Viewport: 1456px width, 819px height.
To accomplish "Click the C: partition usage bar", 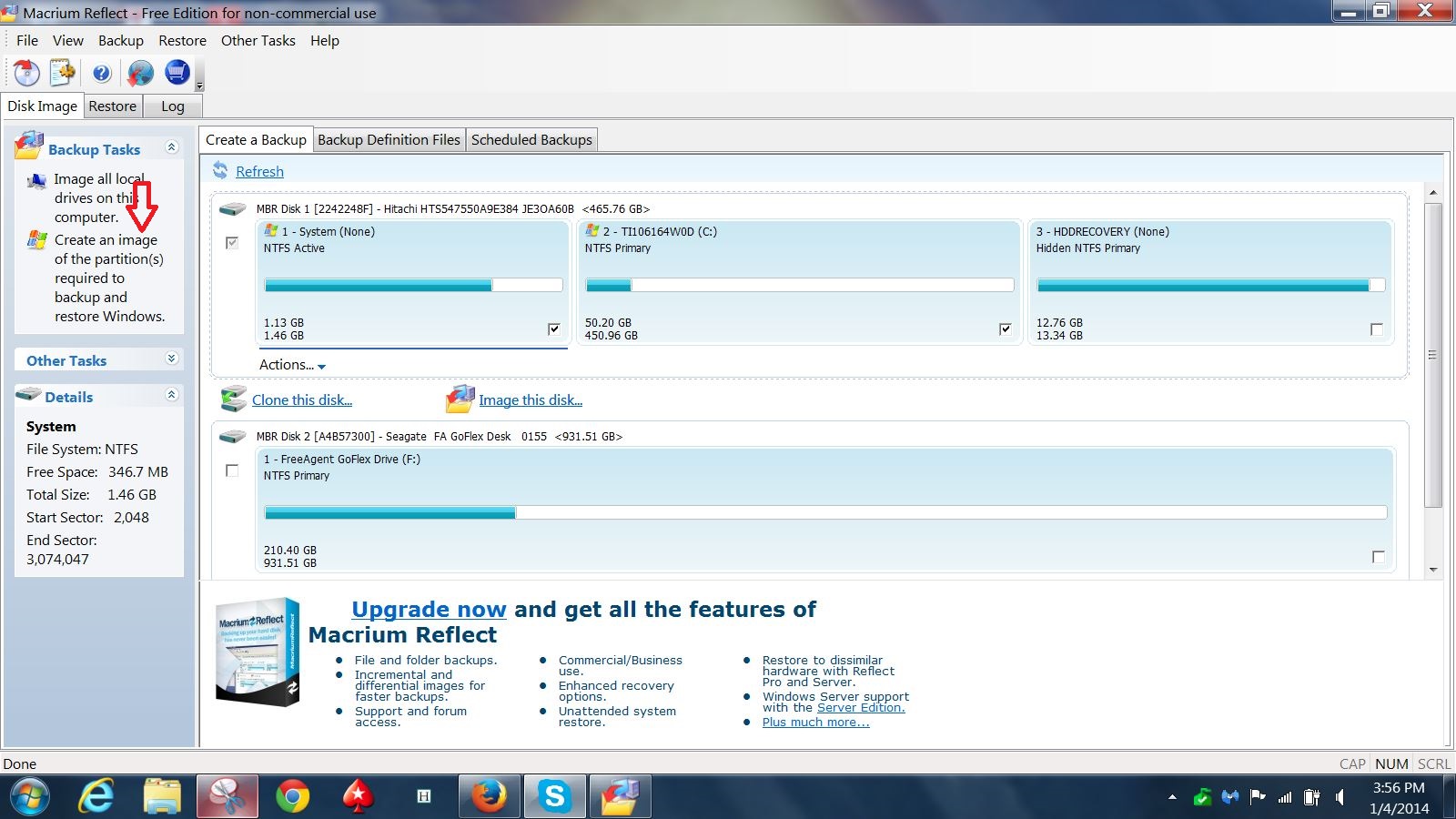I will [800, 285].
